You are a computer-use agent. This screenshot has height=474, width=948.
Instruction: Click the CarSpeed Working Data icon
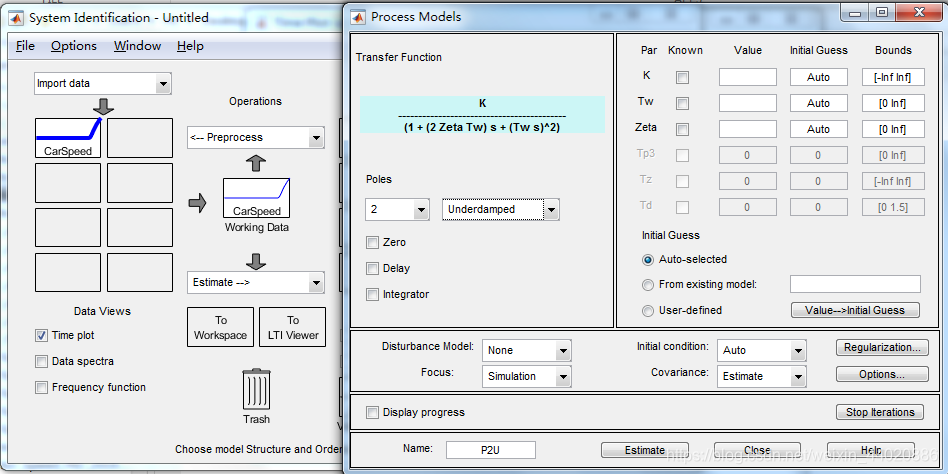coord(256,198)
